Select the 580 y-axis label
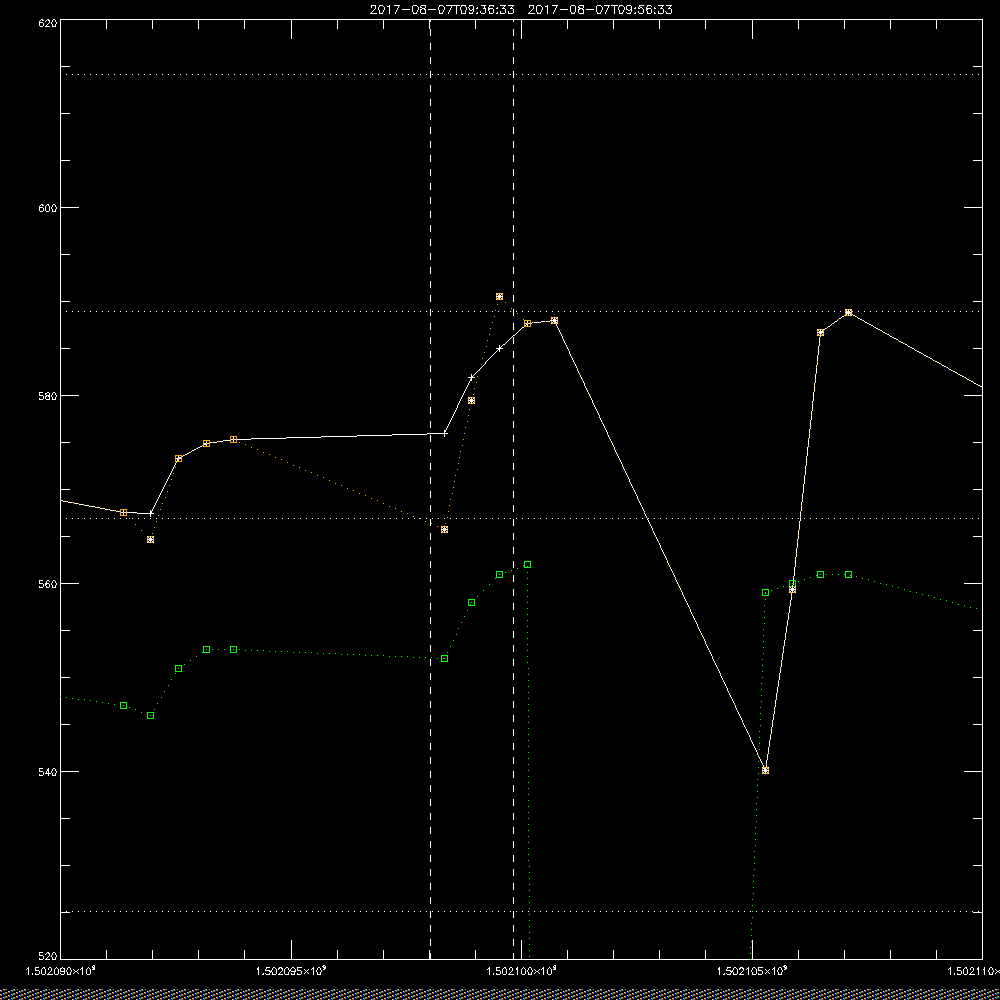The image size is (1000, 1000). (48, 395)
